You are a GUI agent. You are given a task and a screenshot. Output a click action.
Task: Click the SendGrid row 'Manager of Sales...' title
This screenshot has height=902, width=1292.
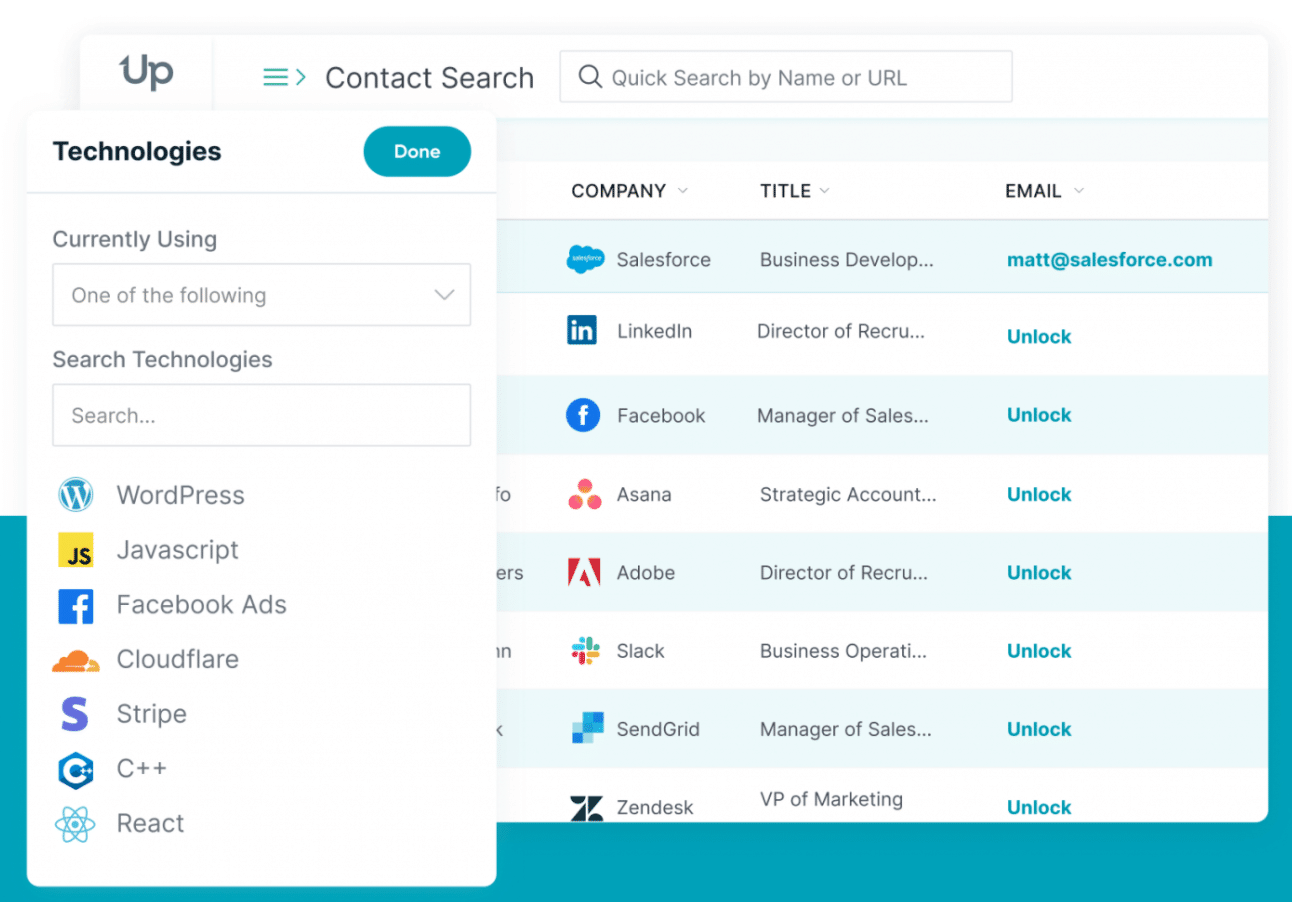coord(846,729)
